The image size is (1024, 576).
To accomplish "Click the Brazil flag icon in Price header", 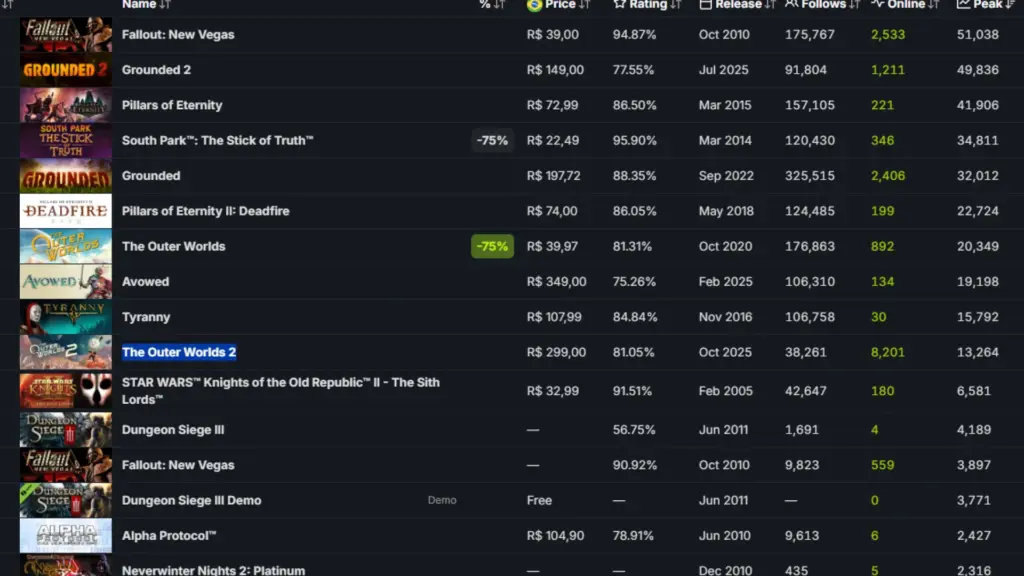I will [x=534, y=5].
